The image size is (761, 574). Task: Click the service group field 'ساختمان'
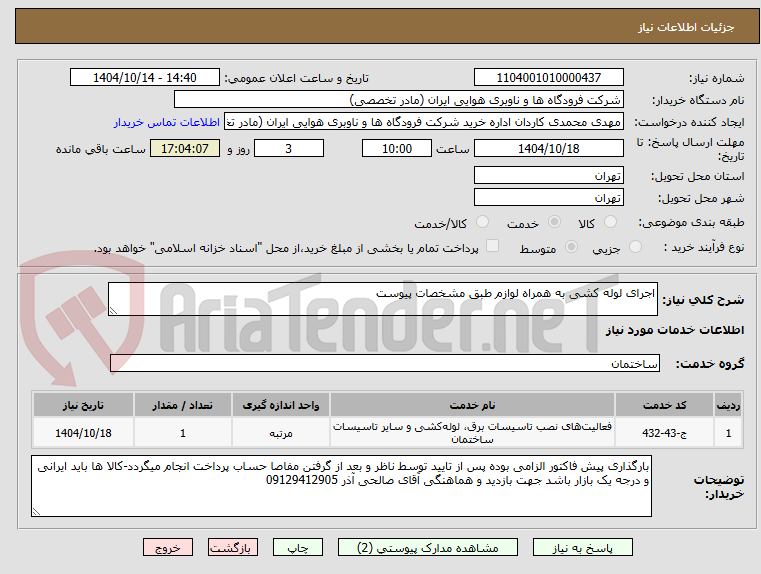pos(385,363)
